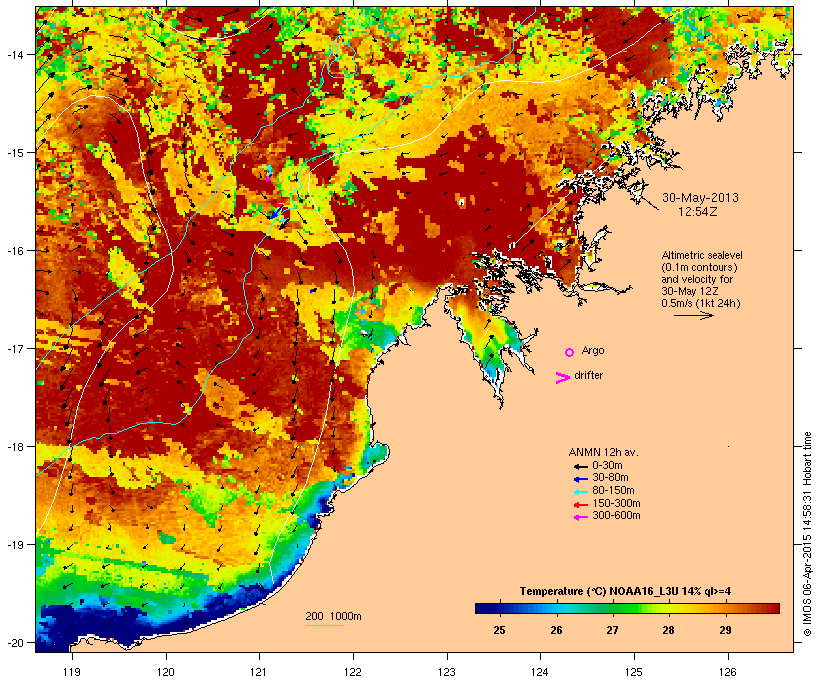
Task: Click longitude label 123
Action: click(x=447, y=672)
